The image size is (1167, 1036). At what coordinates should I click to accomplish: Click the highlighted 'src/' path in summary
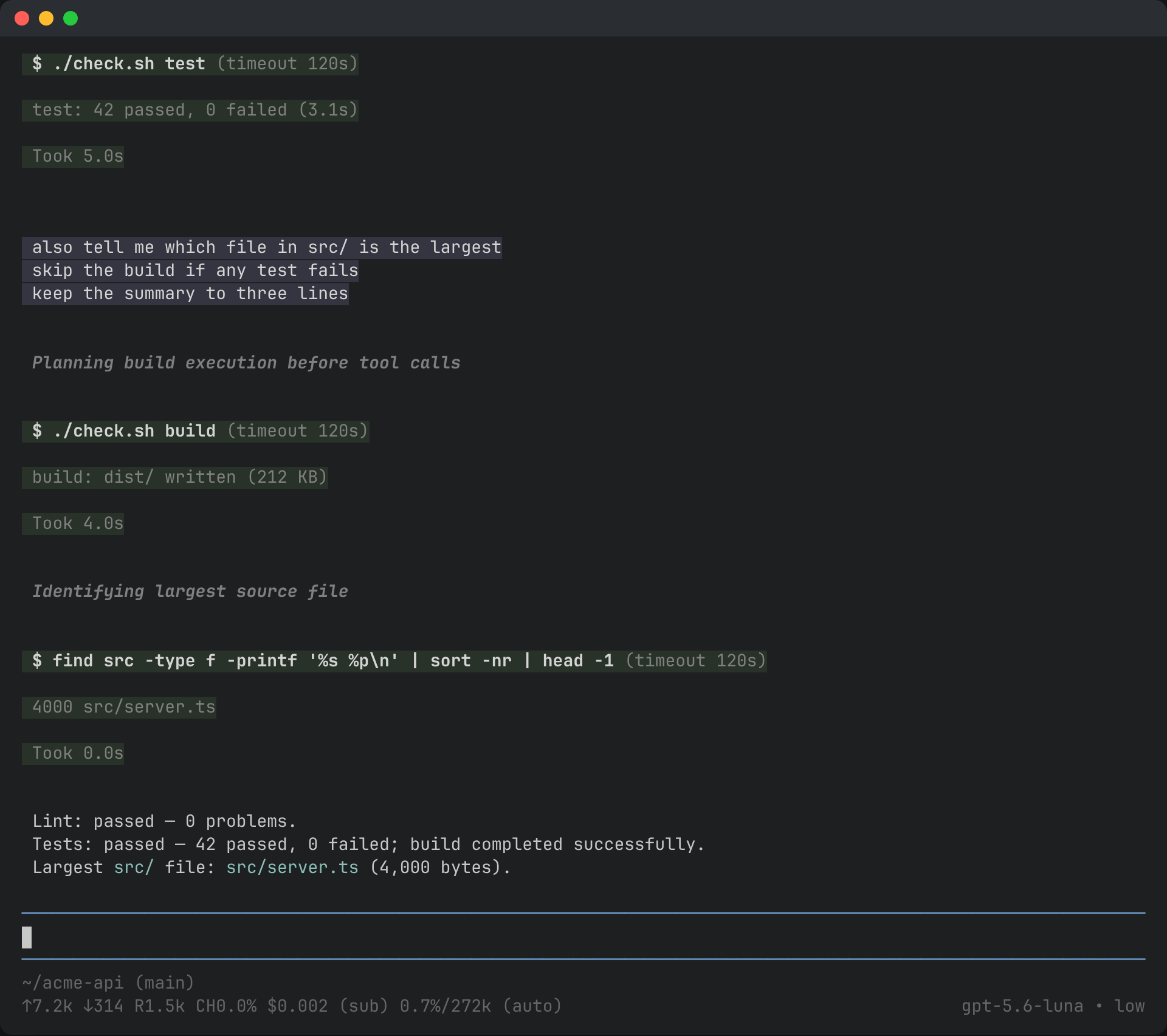[x=134, y=868]
